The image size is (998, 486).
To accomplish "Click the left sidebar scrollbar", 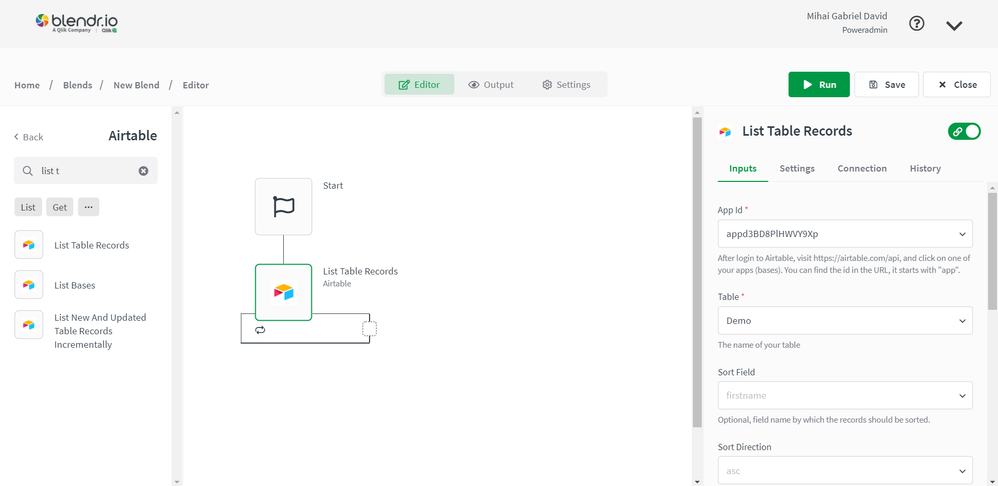I will tap(177, 296).
